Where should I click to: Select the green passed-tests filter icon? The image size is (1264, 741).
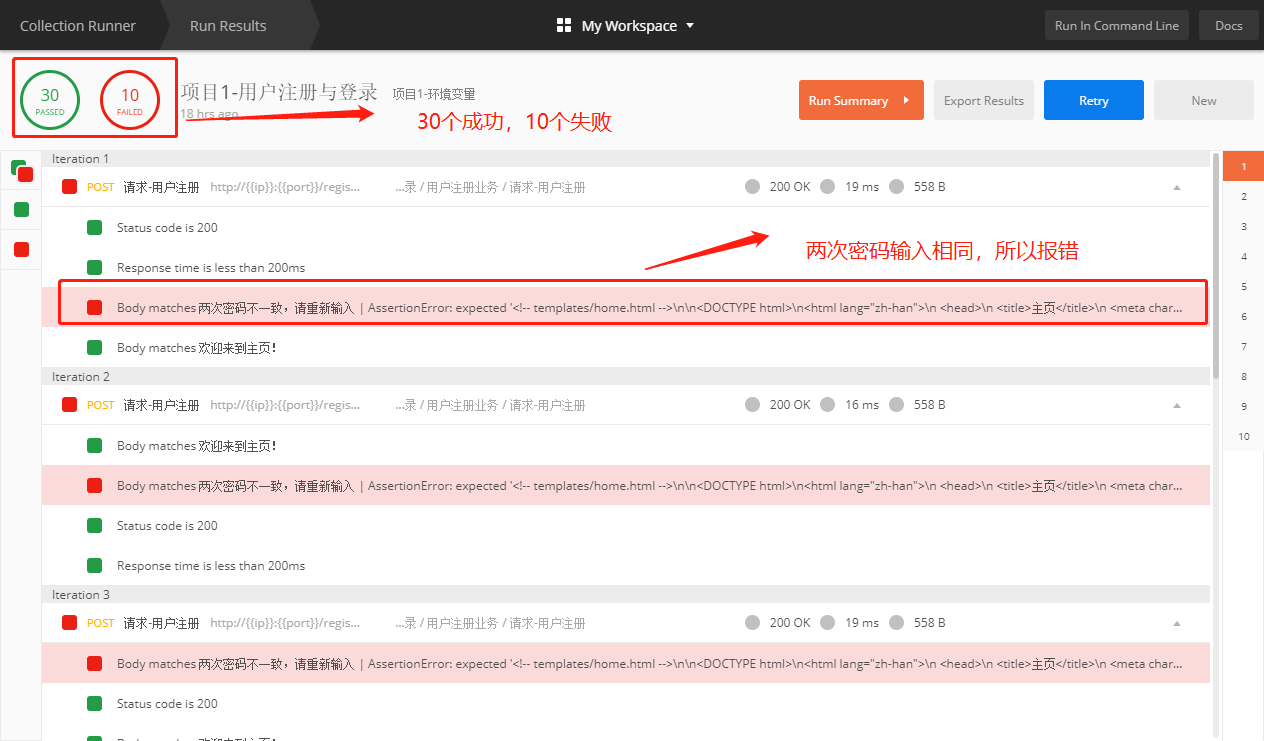click(x=20, y=210)
